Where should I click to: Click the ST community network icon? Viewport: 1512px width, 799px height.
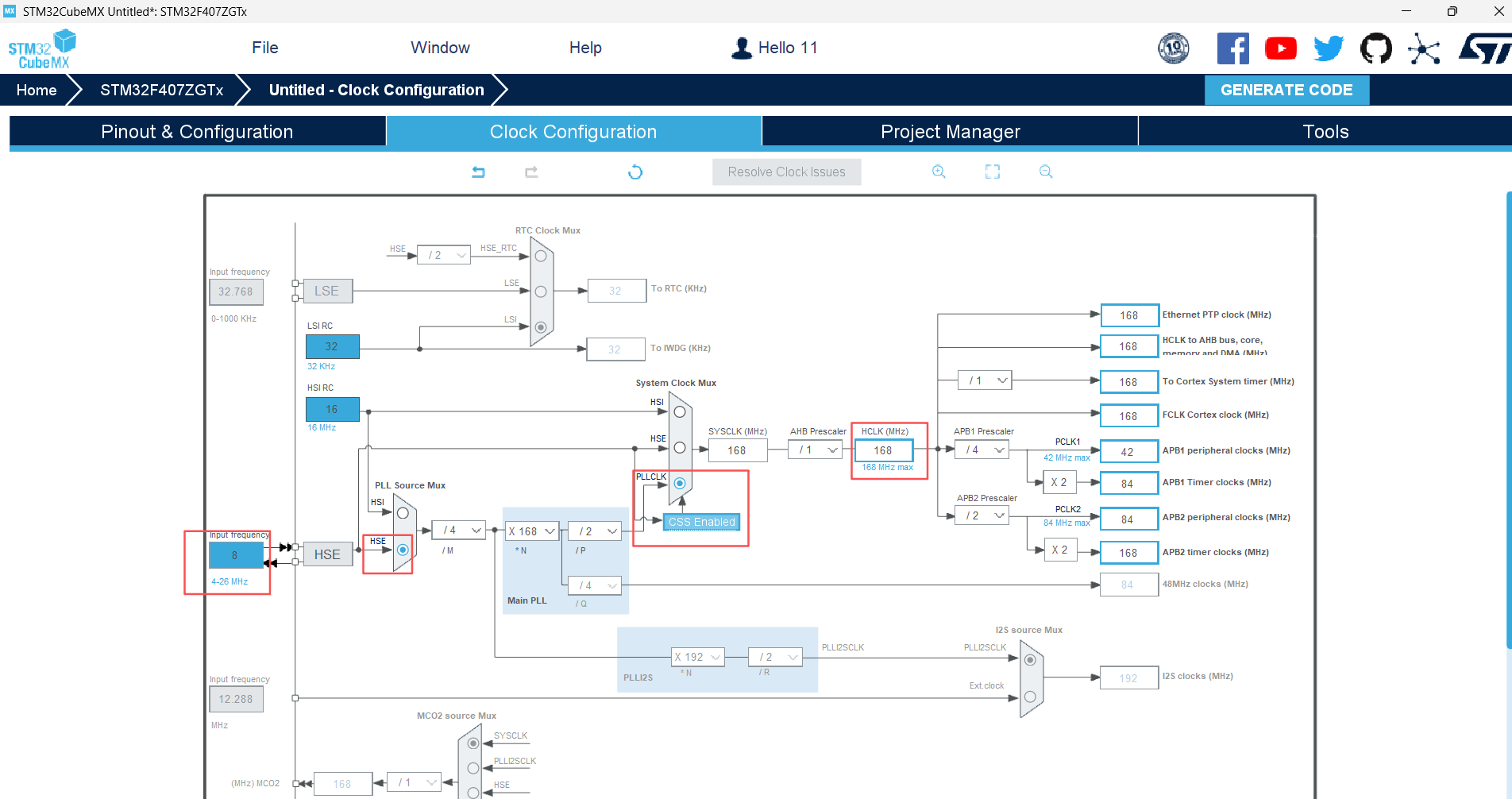point(1424,48)
